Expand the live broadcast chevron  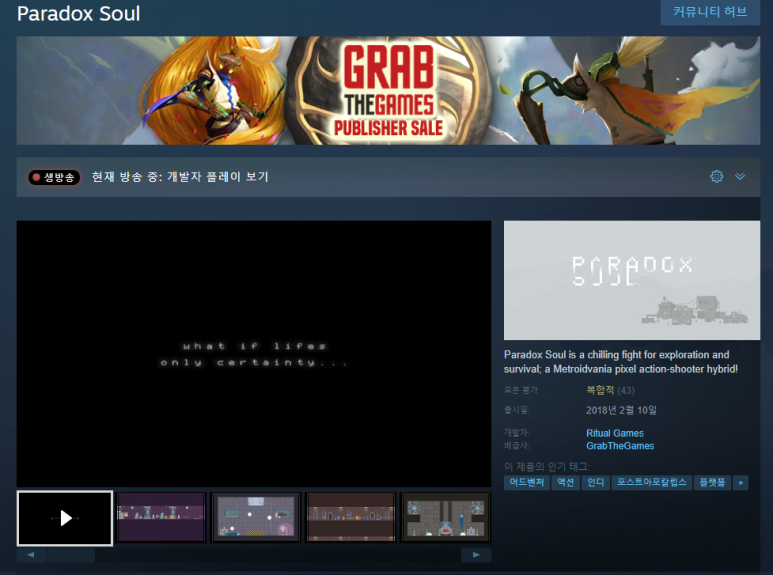point(740,177)
